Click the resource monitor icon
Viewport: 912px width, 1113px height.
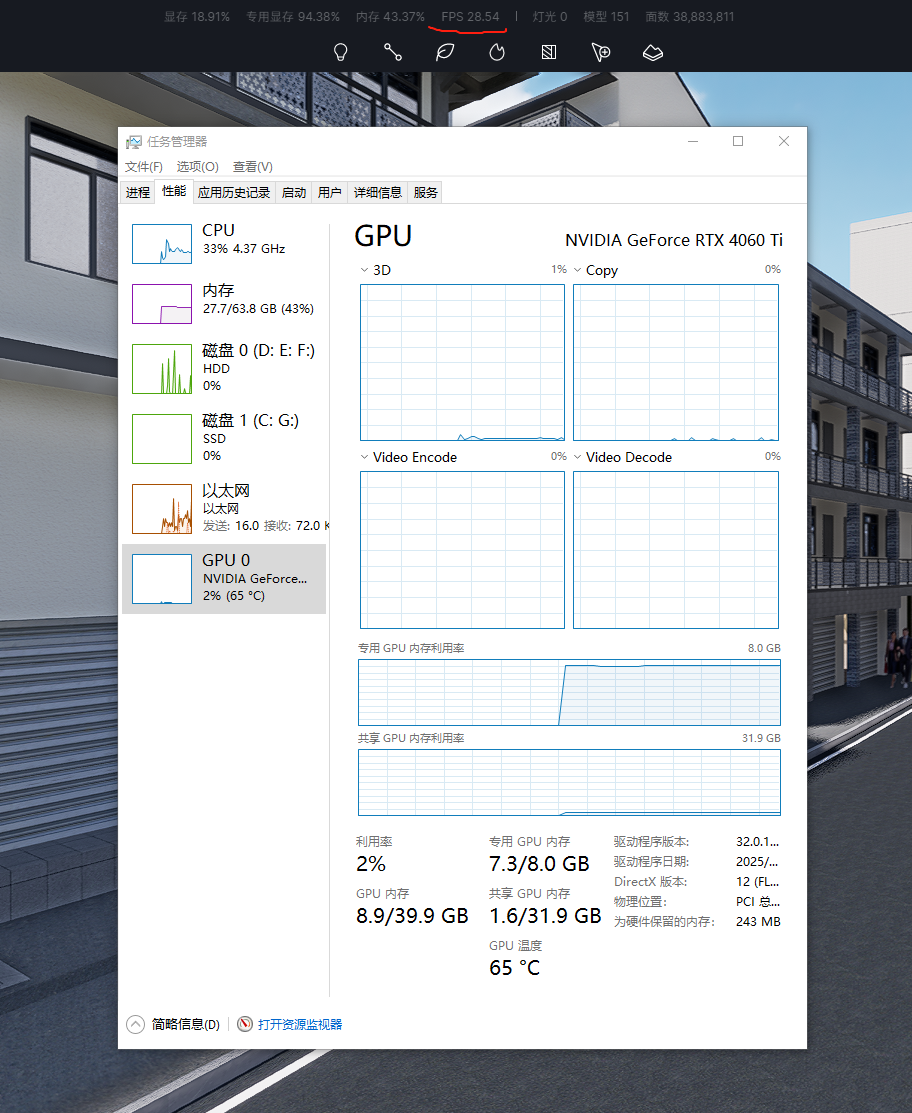[x=245, y=1024]
